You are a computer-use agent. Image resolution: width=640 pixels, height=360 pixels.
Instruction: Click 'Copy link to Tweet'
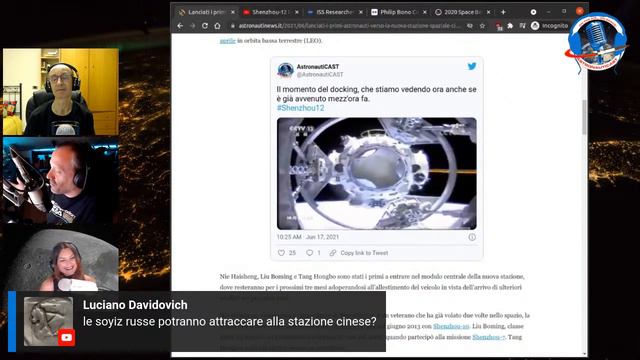(364, 253)
